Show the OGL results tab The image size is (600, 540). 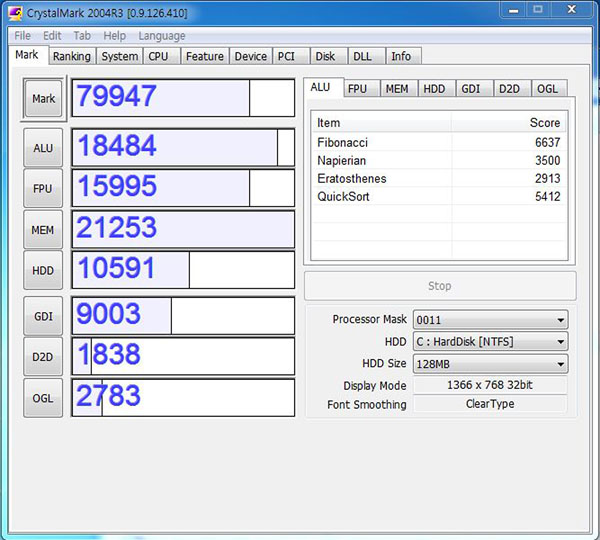click(x=547, y=89)
